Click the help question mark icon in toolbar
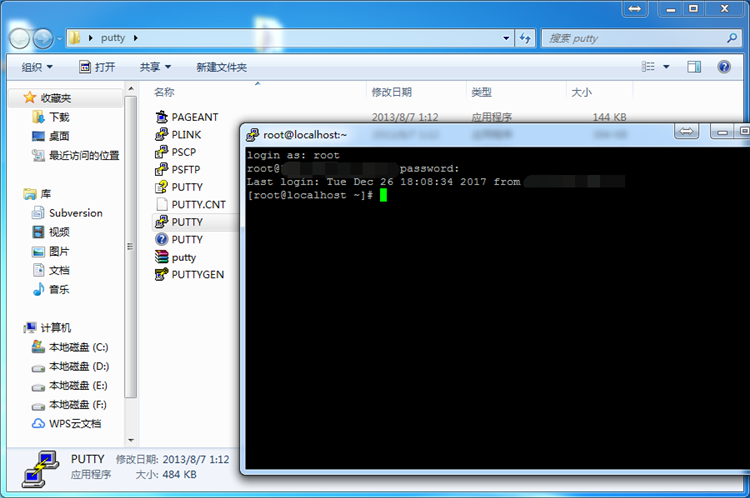 [723, 67]
